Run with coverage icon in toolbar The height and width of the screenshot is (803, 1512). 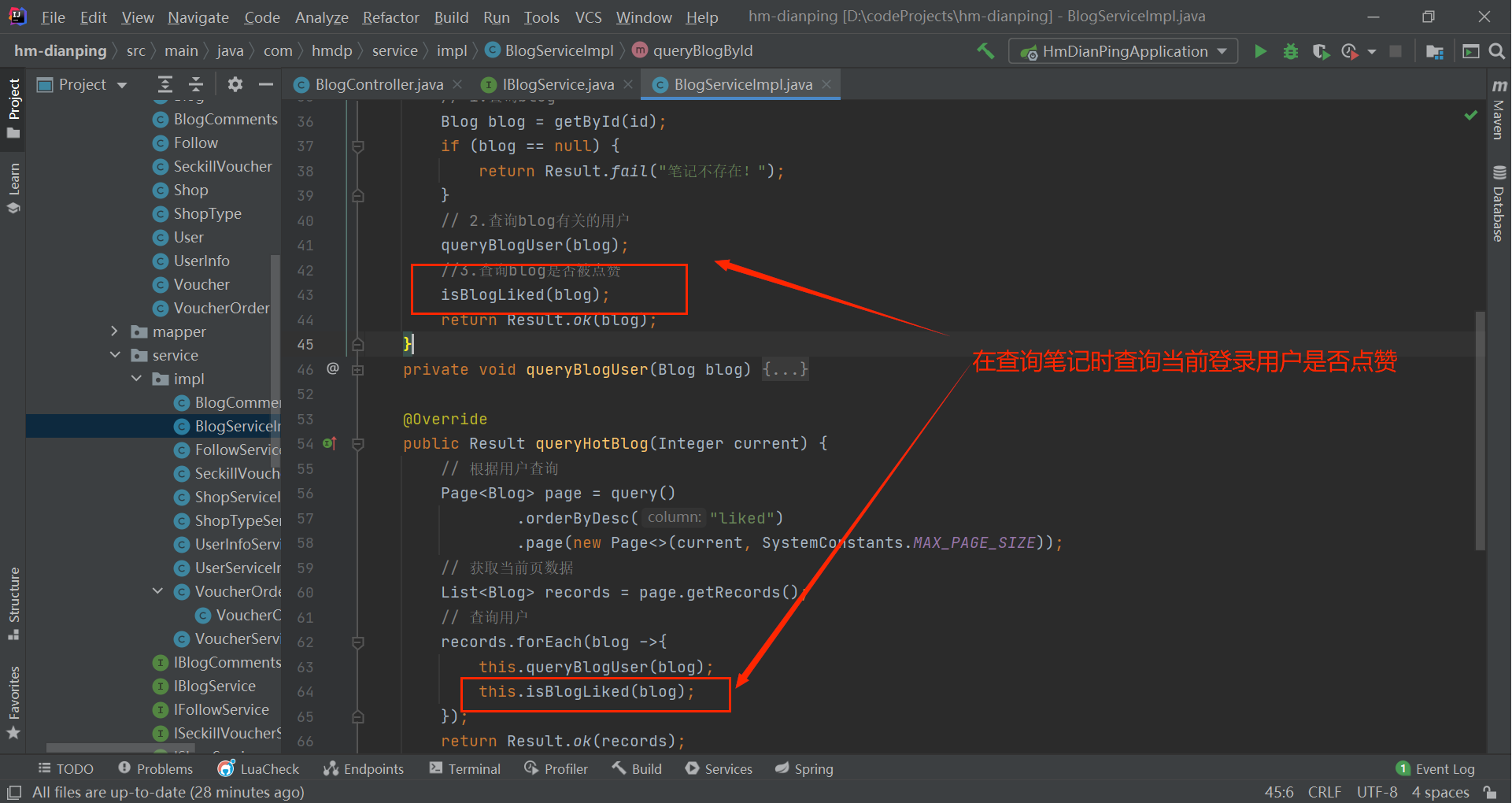[1321, 51]
